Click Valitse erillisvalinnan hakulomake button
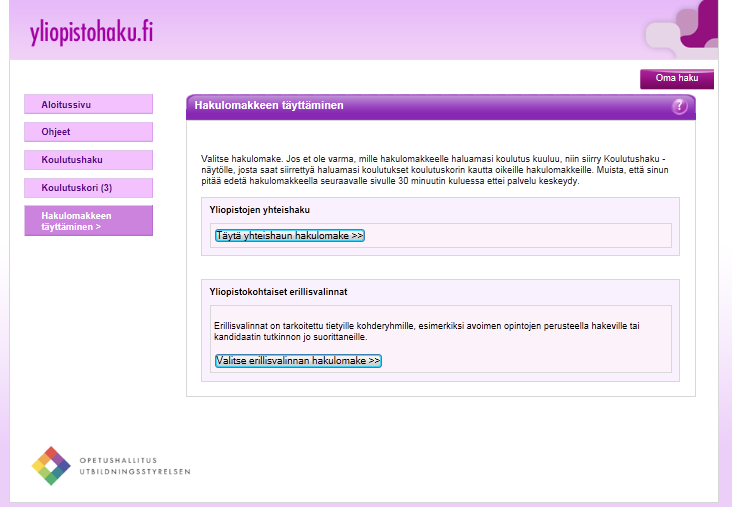The image size is (732, 507). point(298,361)
